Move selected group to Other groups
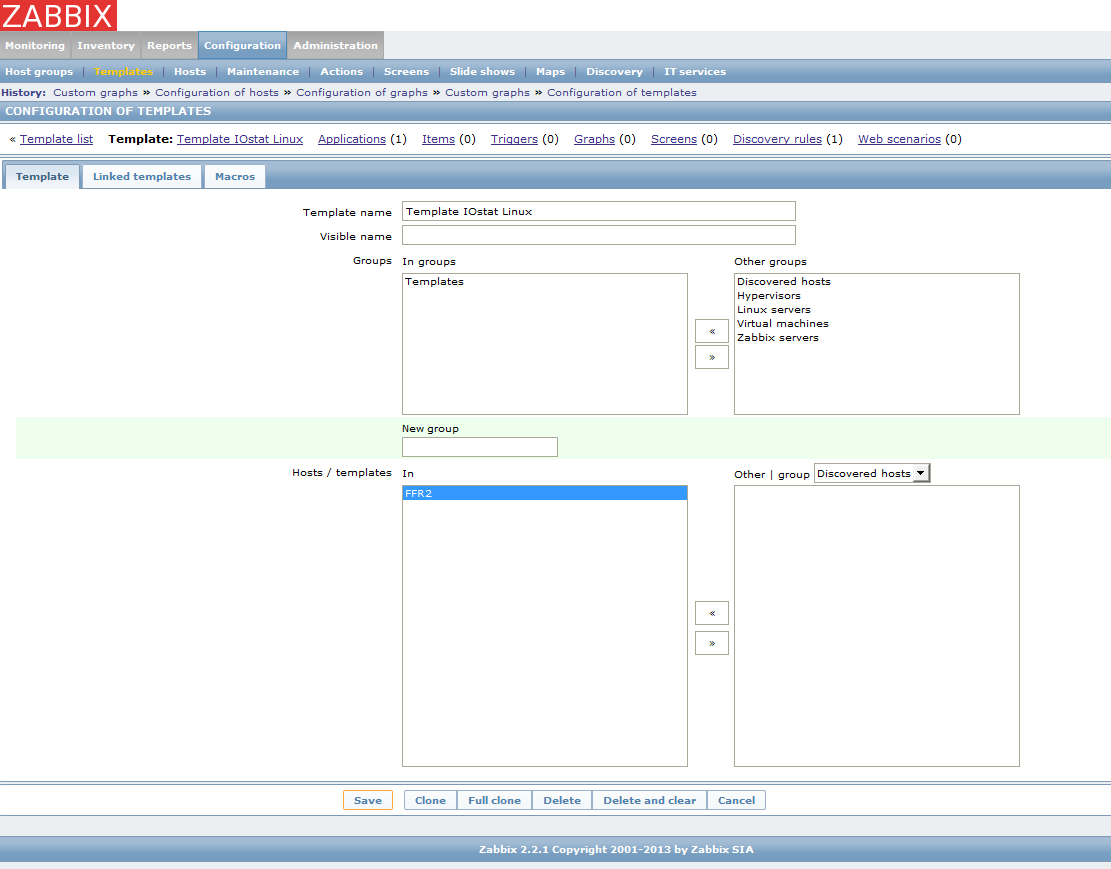Image resolution: width=1111 pixels, height=869 pixels. (711, 357)
